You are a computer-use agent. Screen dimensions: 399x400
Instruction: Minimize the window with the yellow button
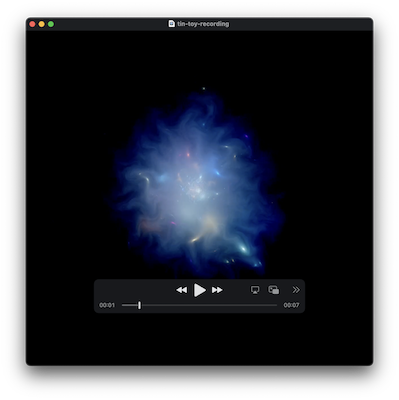[x=42, y=24]
